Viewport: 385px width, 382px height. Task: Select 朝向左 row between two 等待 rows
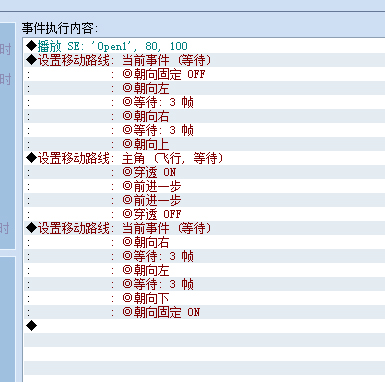[204, 270]
